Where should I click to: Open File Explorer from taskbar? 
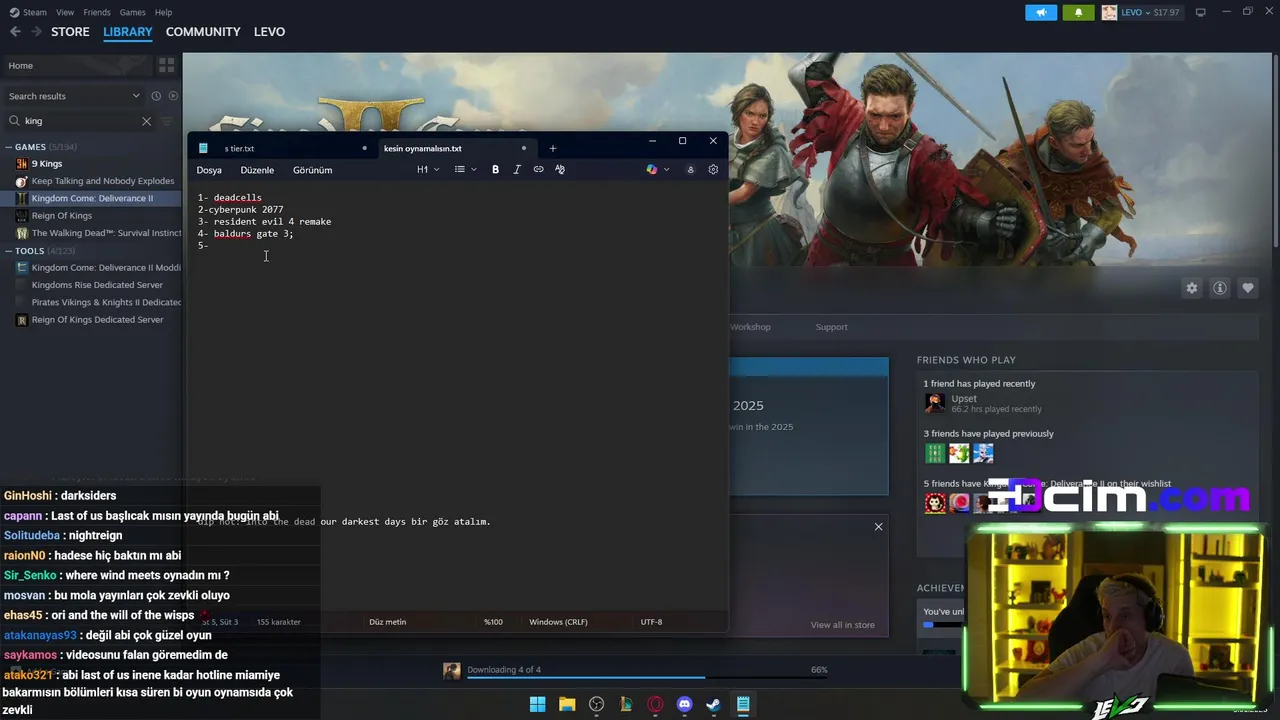point(567,705)
